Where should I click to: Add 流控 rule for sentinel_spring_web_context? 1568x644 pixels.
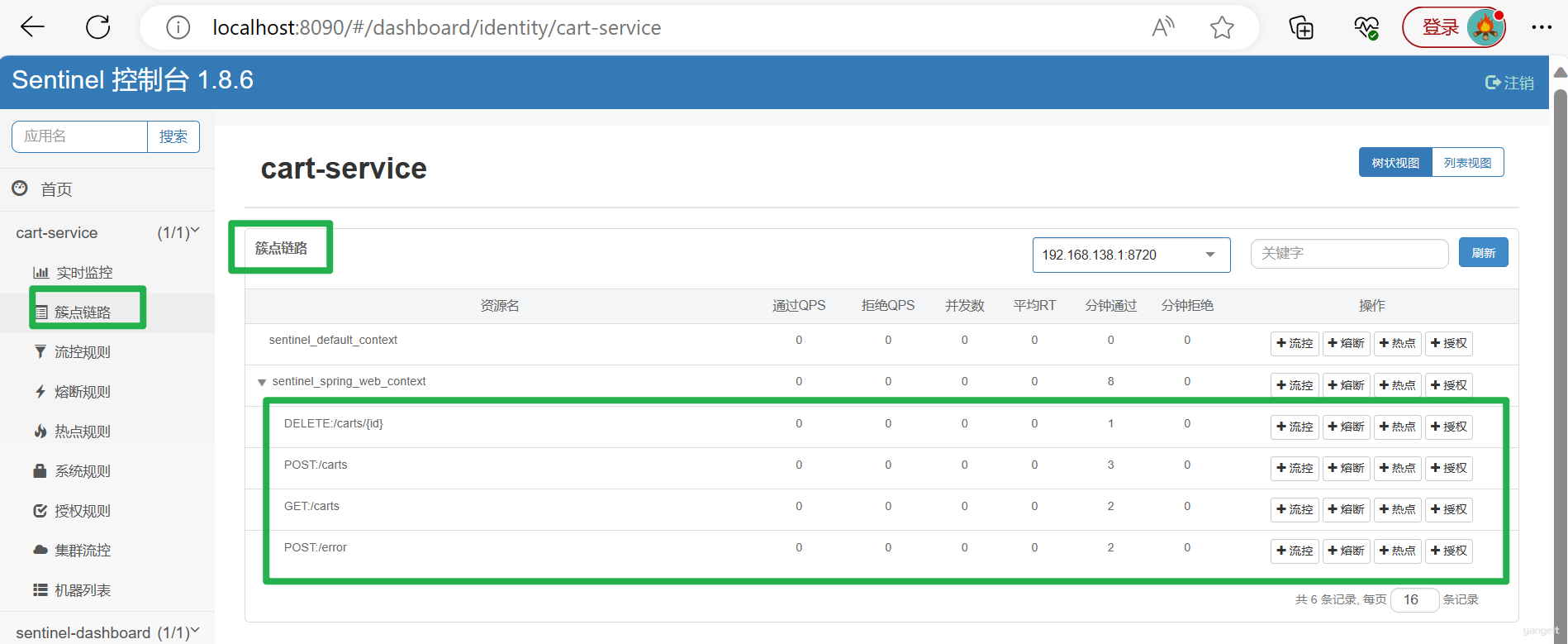(x=1295, y=385)
